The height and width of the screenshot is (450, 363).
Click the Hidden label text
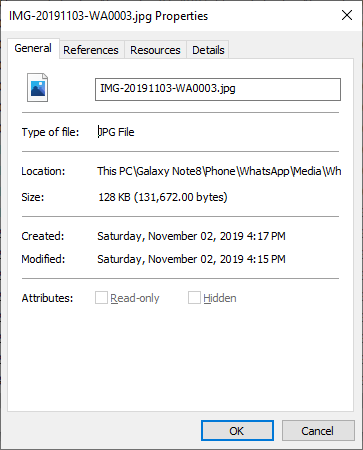tap(220, 298)
